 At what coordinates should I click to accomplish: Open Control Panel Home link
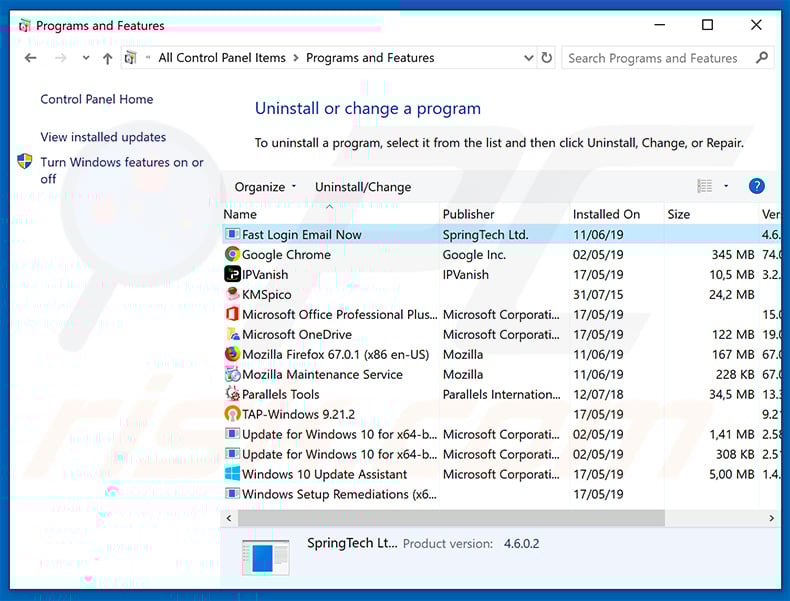(97, 99)
